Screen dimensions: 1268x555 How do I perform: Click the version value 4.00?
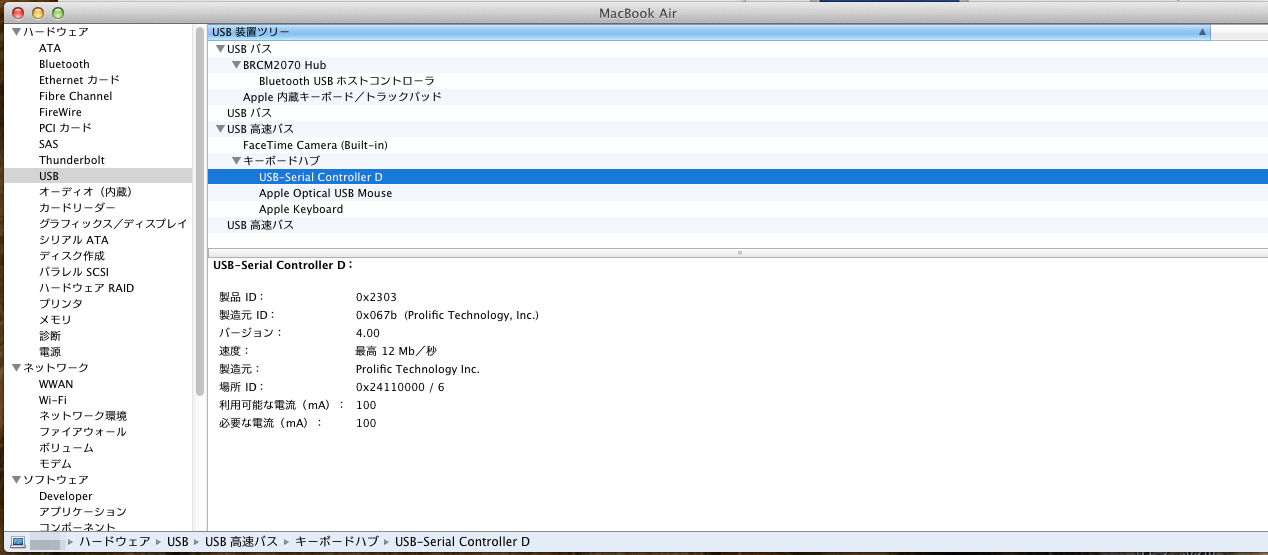[x=368, y=333]
